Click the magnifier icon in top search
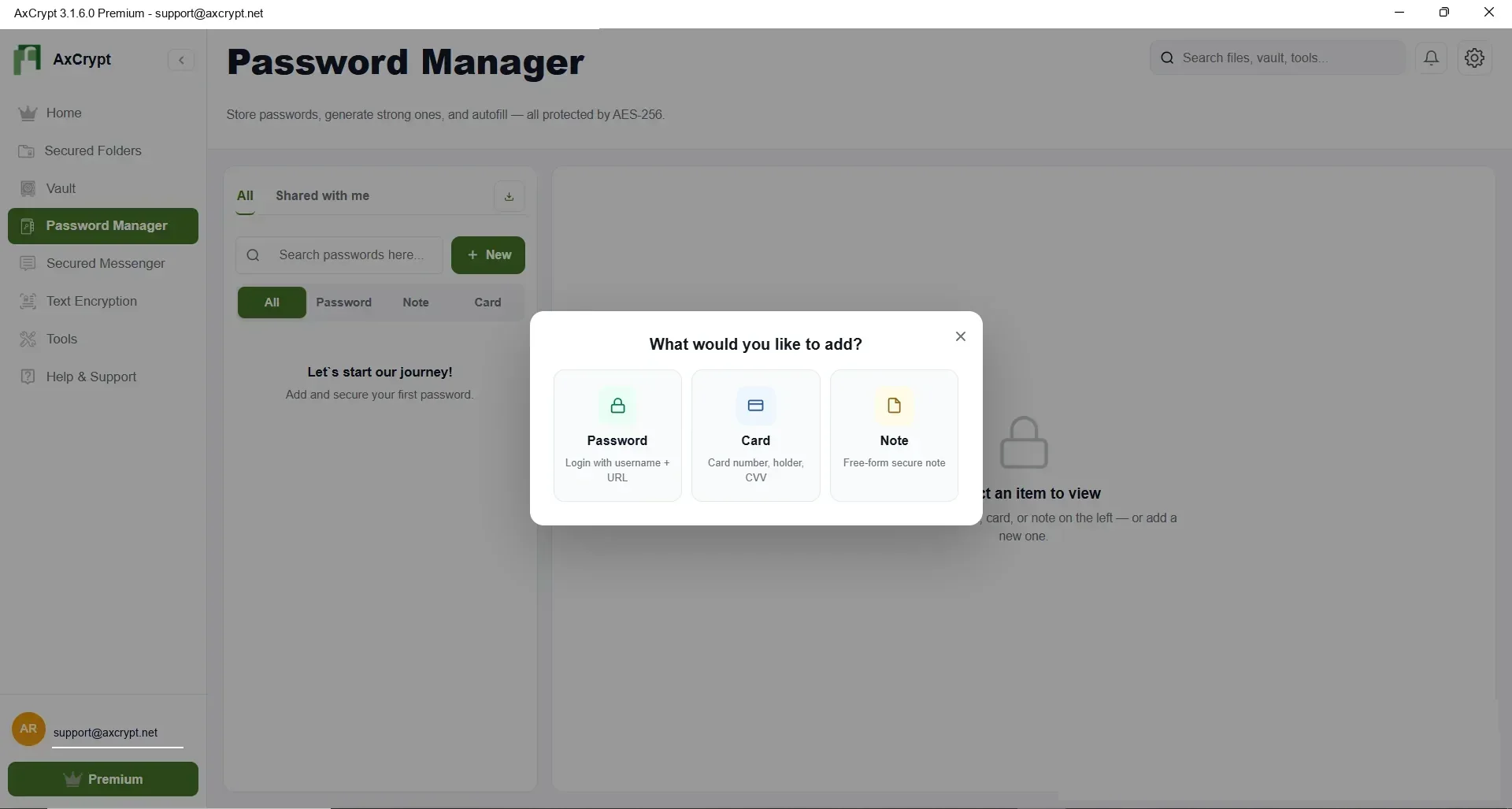Image resolution: width=1512 pixels, height=809 pixels. 1168,58
